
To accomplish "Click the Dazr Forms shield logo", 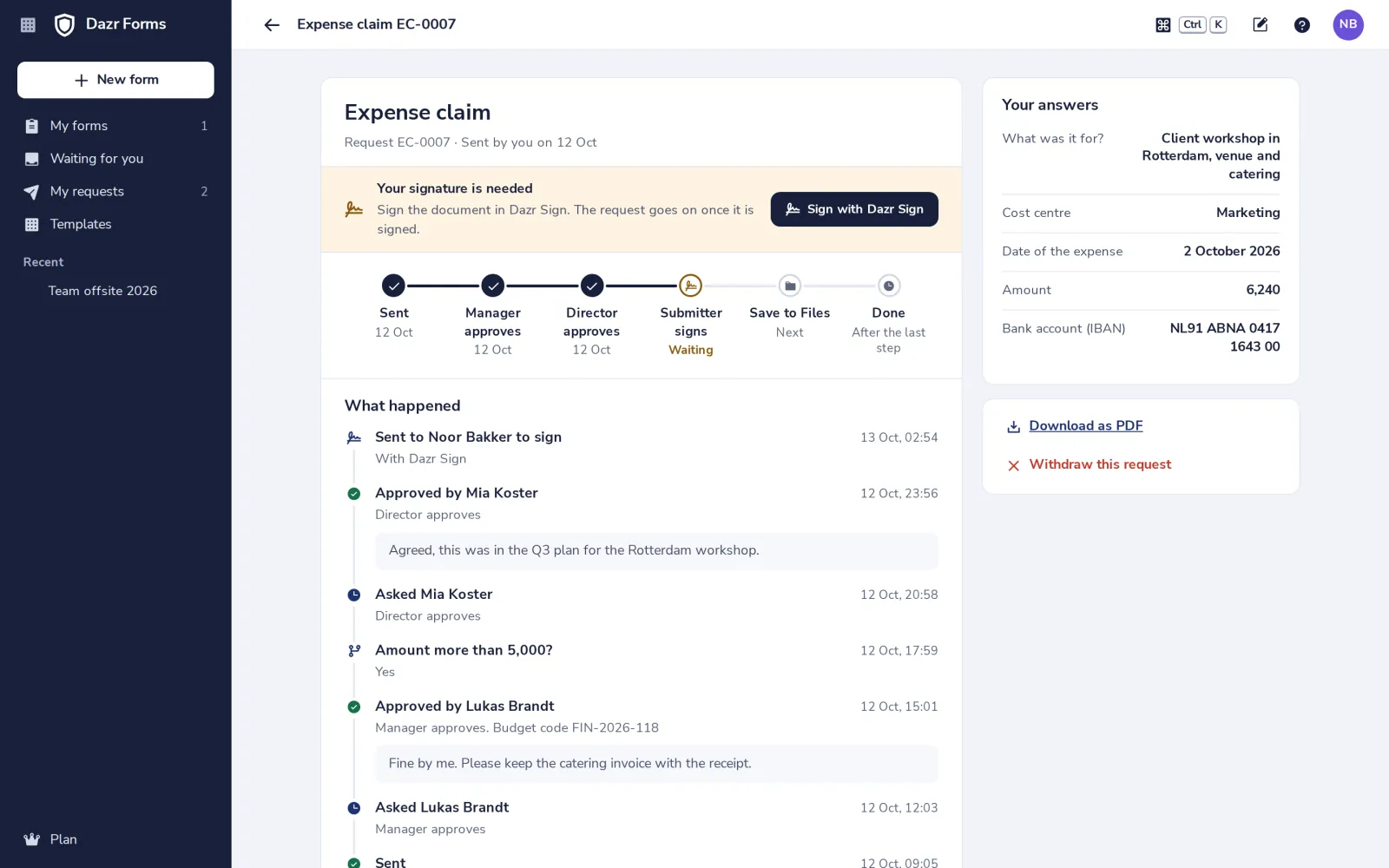I will pos(64,25).
